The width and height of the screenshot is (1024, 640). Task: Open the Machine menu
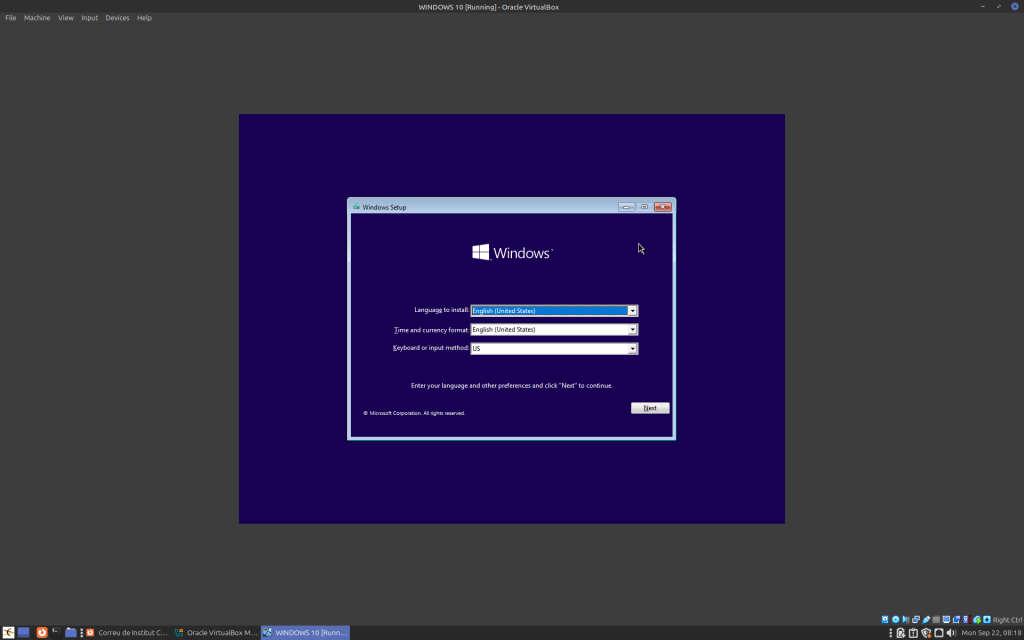point(37,18)
